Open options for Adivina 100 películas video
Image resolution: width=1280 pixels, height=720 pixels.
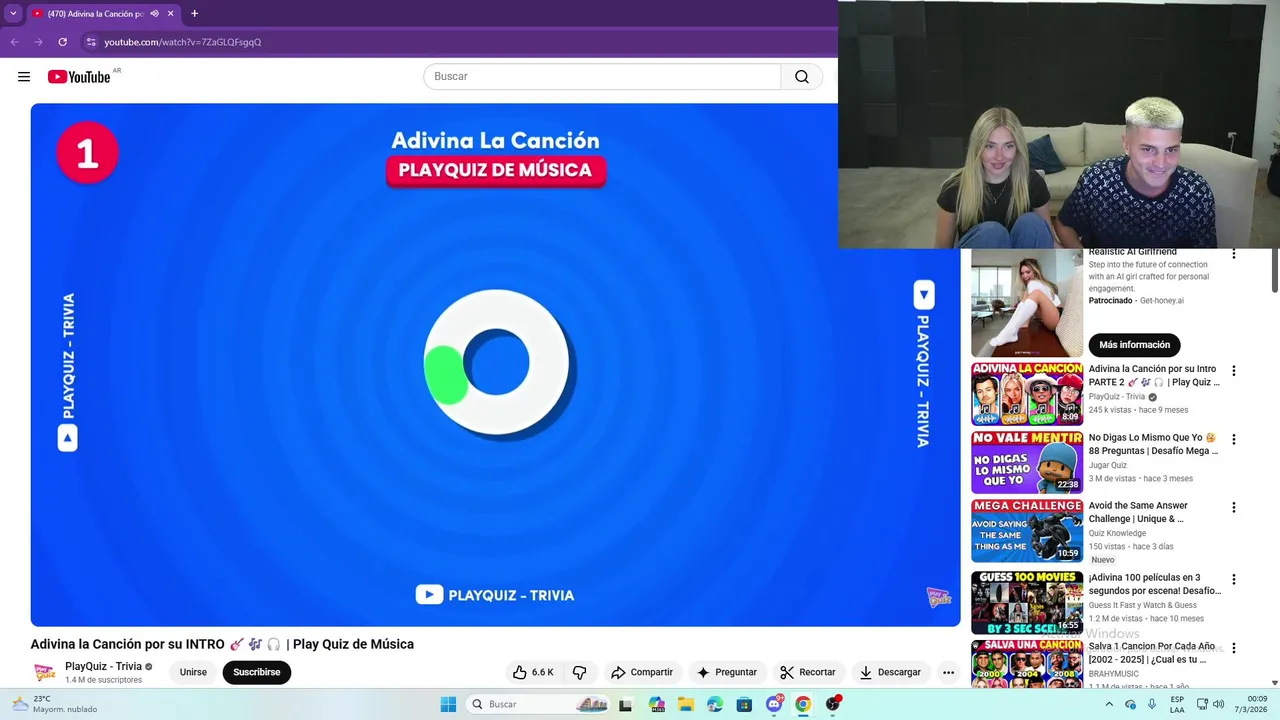[1233, 579]
